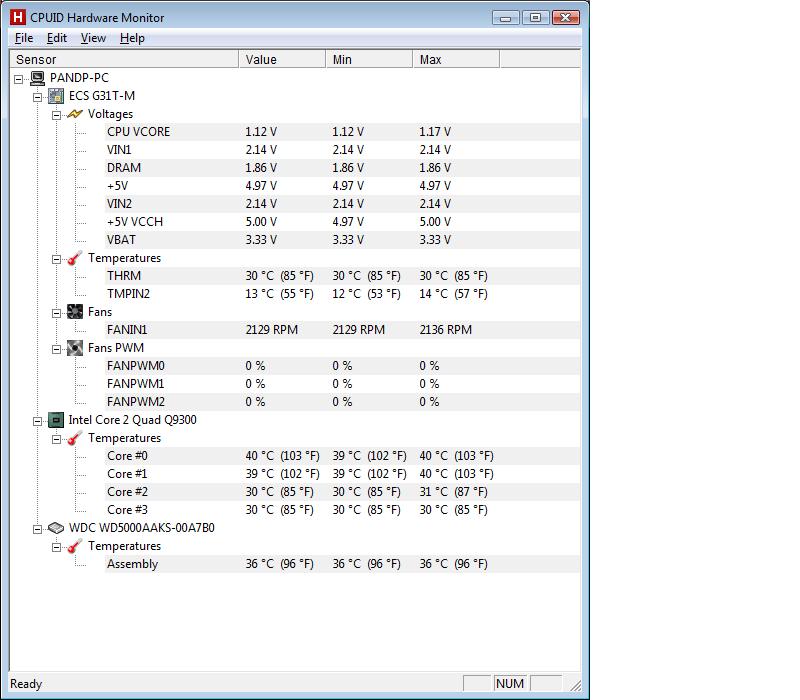Viewport: 800px width, 700px height.
Task: Click the Sensor column header
Action: (124, 60)
